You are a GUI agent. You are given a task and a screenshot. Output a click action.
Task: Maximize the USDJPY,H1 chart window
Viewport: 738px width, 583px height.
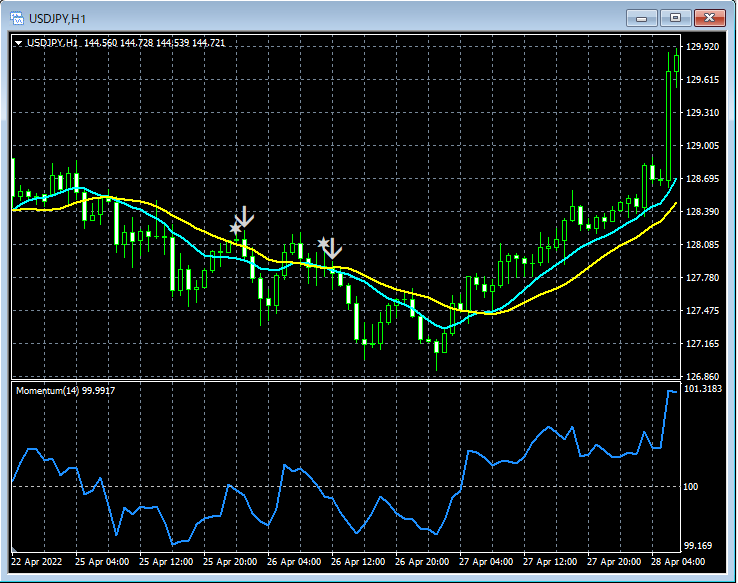tap(675, 18)
